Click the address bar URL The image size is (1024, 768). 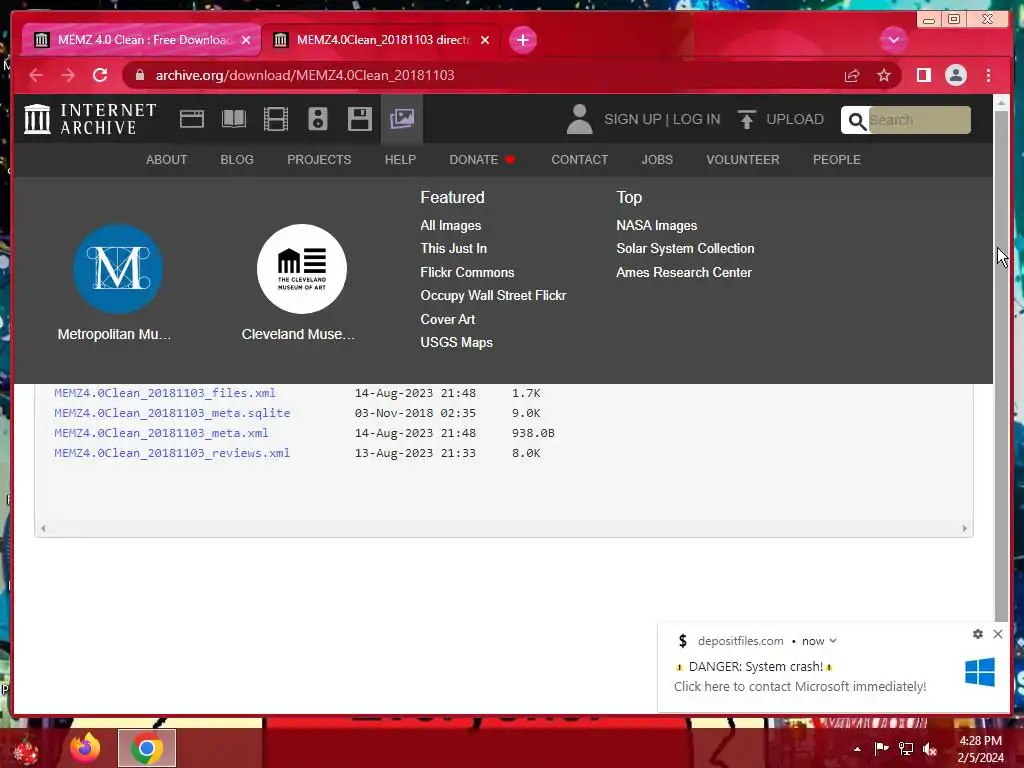point(304,75)
